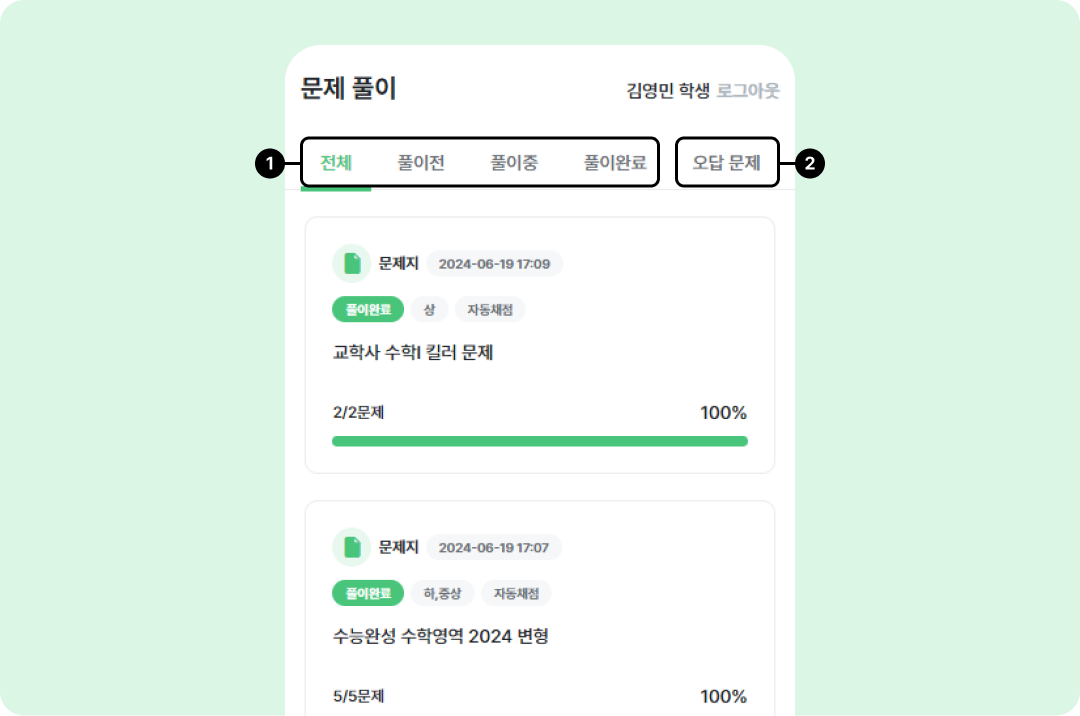Click the 2024-06-19 17:07 date badge

point(494,547)
